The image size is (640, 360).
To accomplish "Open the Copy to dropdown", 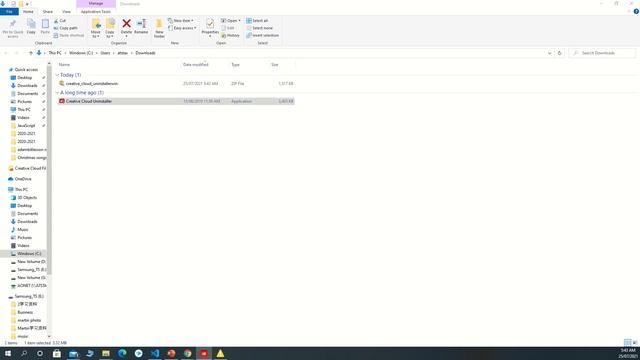I will [x=110, y=28].
